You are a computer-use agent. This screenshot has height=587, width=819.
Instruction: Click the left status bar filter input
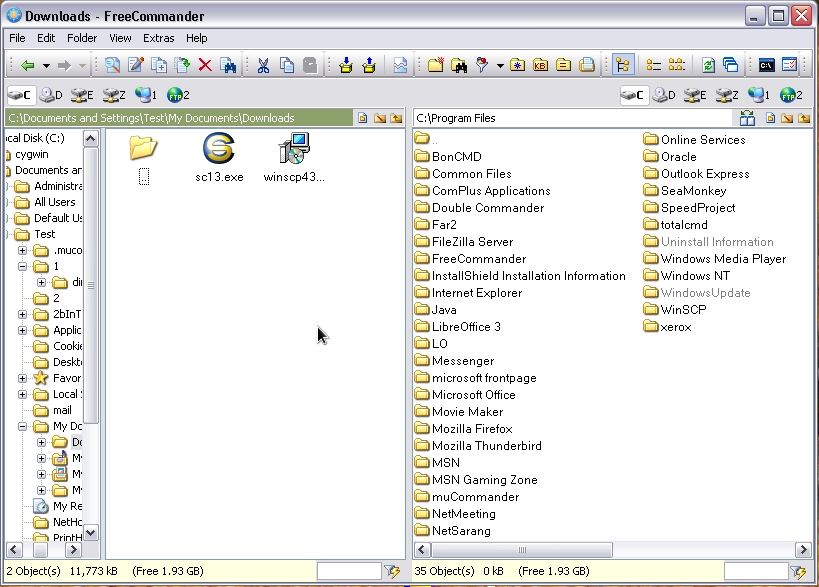[349, 571]
